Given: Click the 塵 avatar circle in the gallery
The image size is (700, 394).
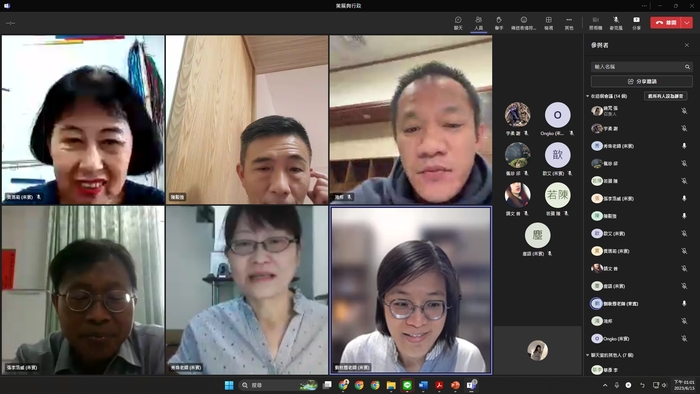Looking at the screenshot, I should pos(538,235).
